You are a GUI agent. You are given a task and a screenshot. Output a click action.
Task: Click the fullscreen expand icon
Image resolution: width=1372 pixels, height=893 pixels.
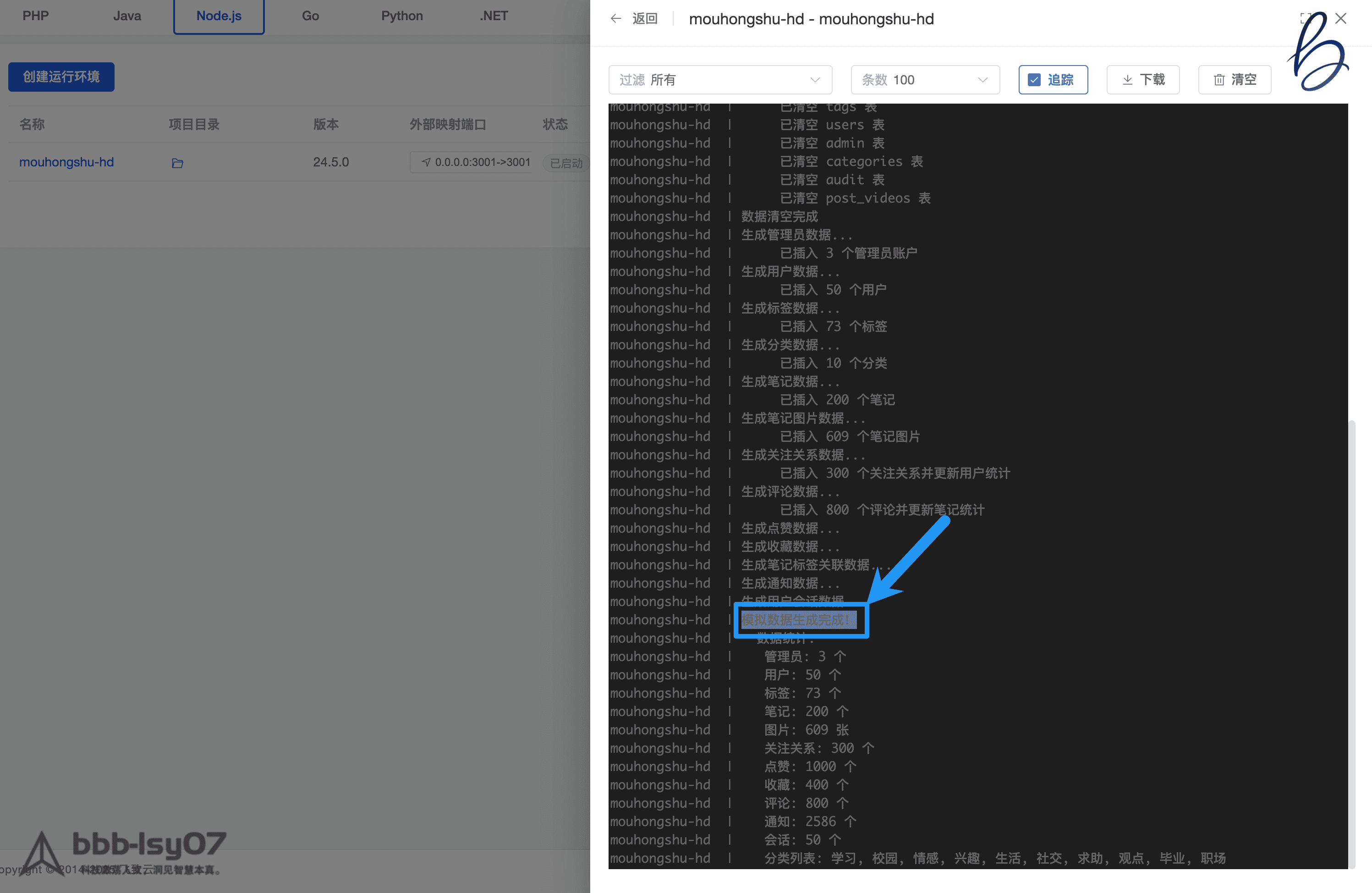click(x=1305, y=18)
